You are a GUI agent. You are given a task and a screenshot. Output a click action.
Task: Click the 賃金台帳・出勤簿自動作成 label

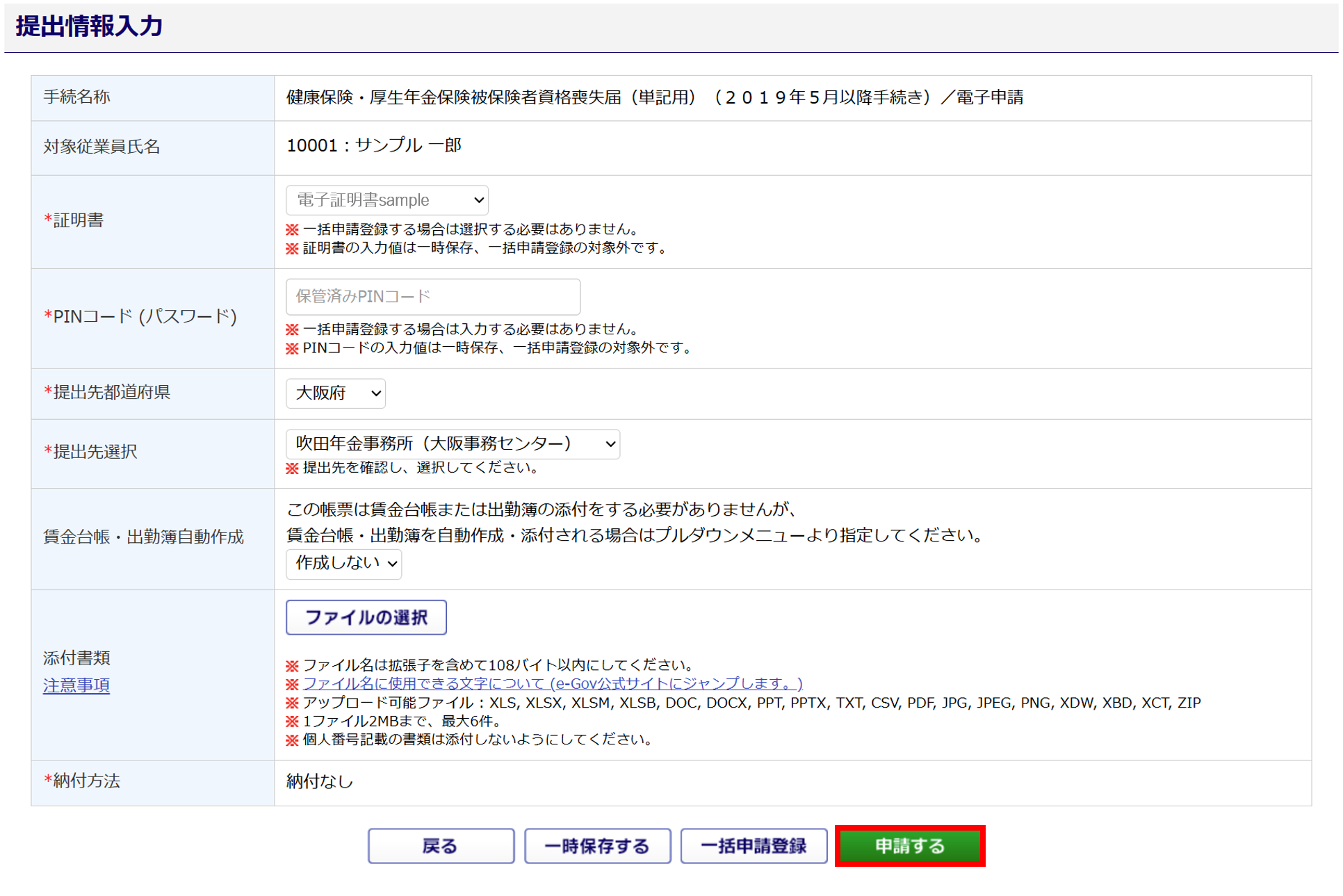pos(143,537)
